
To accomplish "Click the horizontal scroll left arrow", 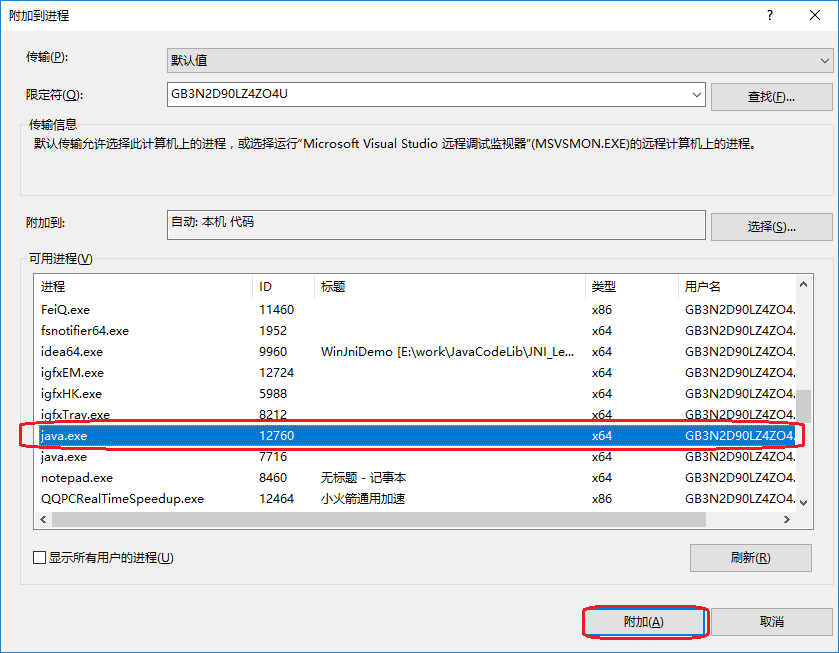I will coord(43,519).
